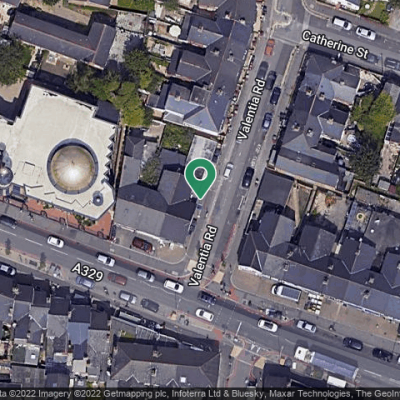Click the white round umbrella in the garden
The width and height of the screenshot is (400, 400).
tap(175, 31)
